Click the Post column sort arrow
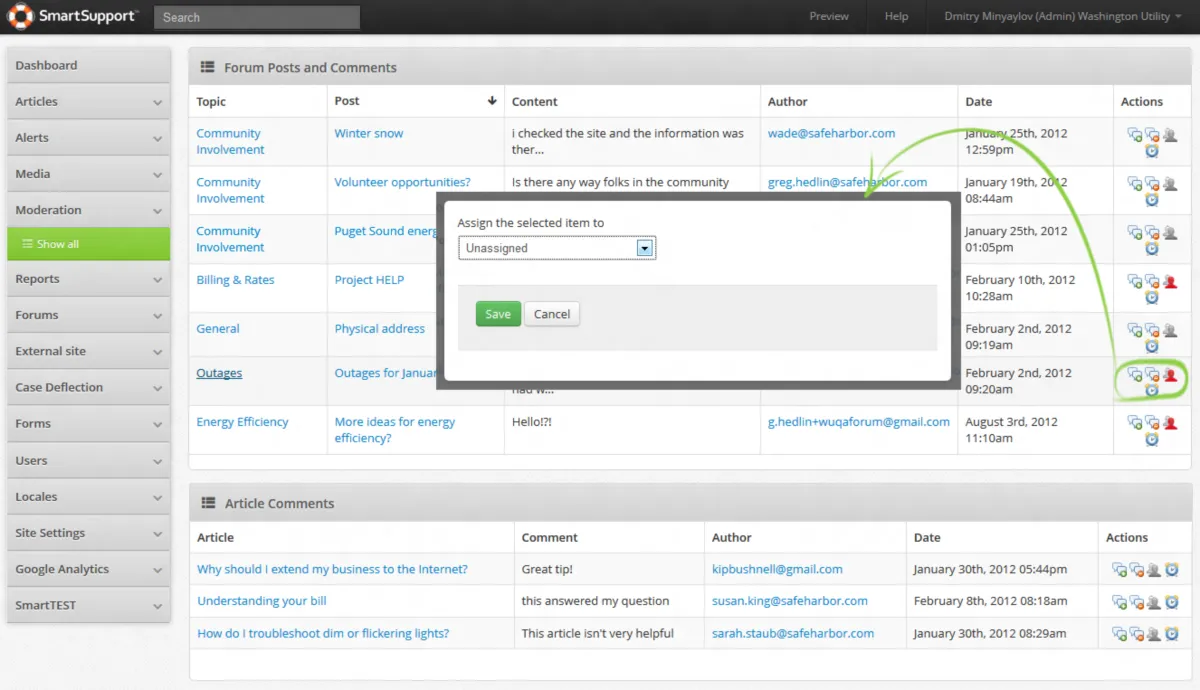Image resolution: width=1200 pixels, height=690 pixels. click(492, 101)
